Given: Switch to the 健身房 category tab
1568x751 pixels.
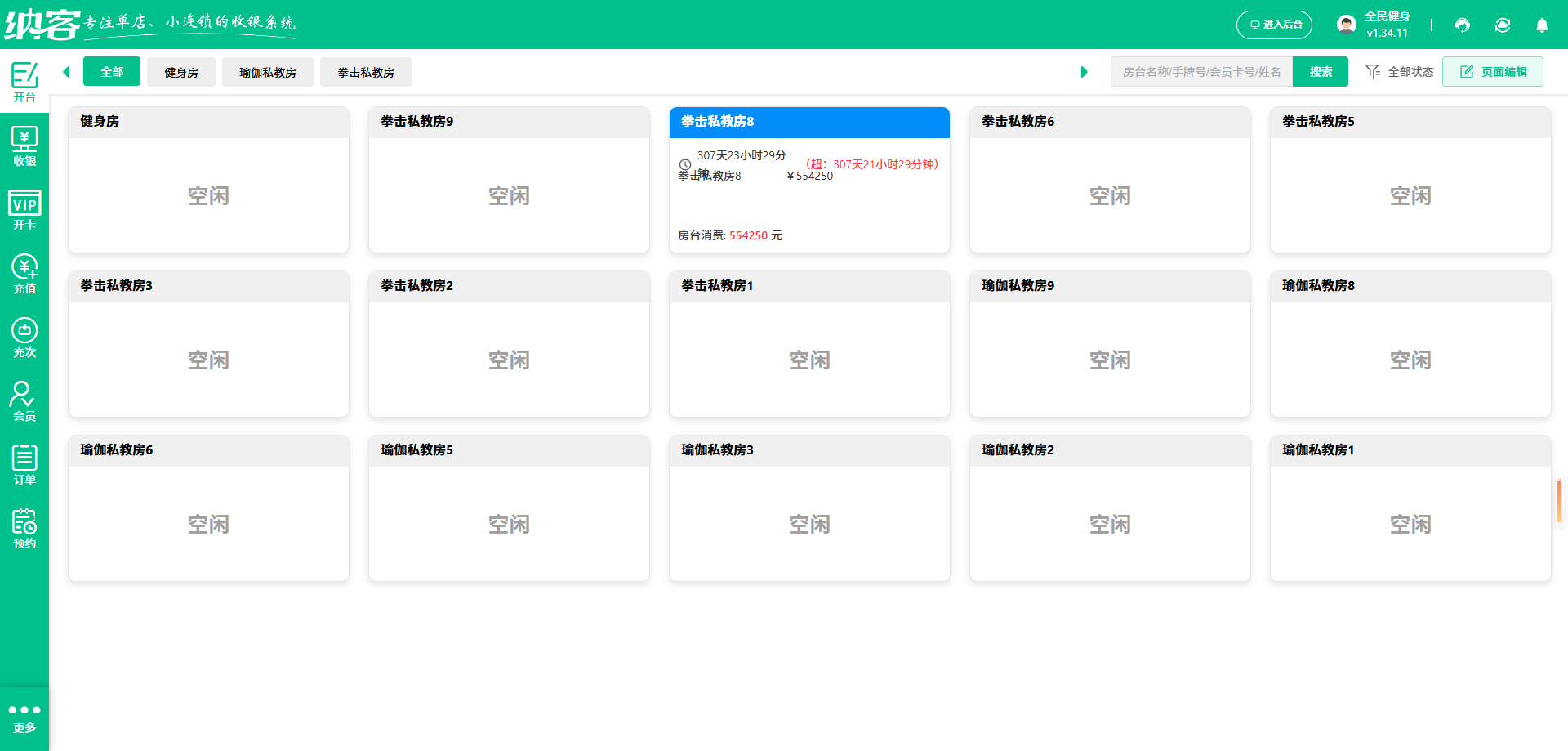Looking at the screenshot, I should pos(180,72).
